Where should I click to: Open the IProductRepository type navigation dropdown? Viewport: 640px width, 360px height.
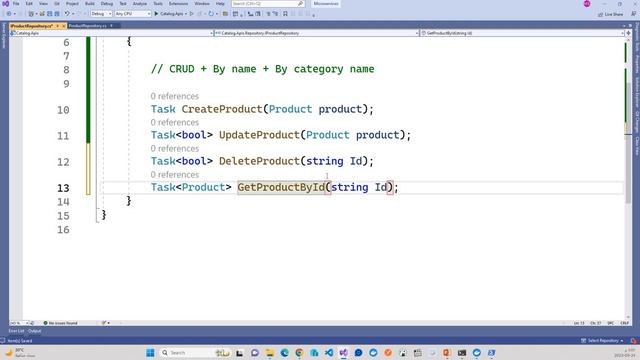coord(316,33)
